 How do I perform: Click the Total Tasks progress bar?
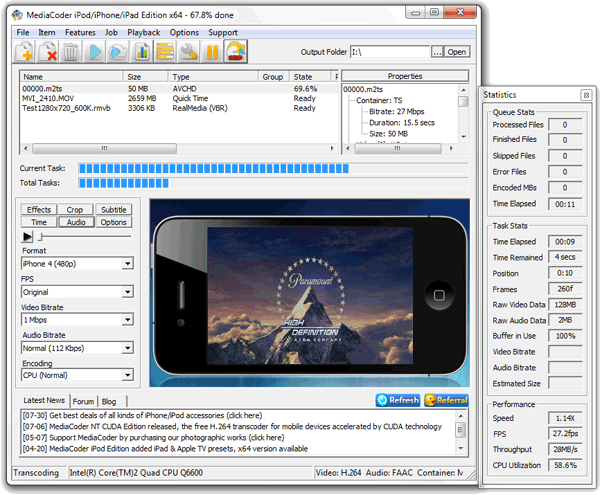click(273, 183)
